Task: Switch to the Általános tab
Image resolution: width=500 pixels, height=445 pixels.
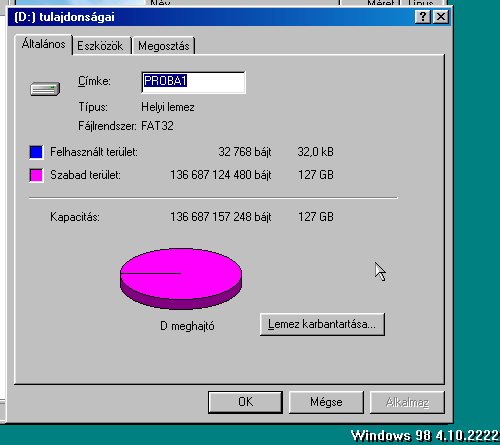Action: point(43,44)
